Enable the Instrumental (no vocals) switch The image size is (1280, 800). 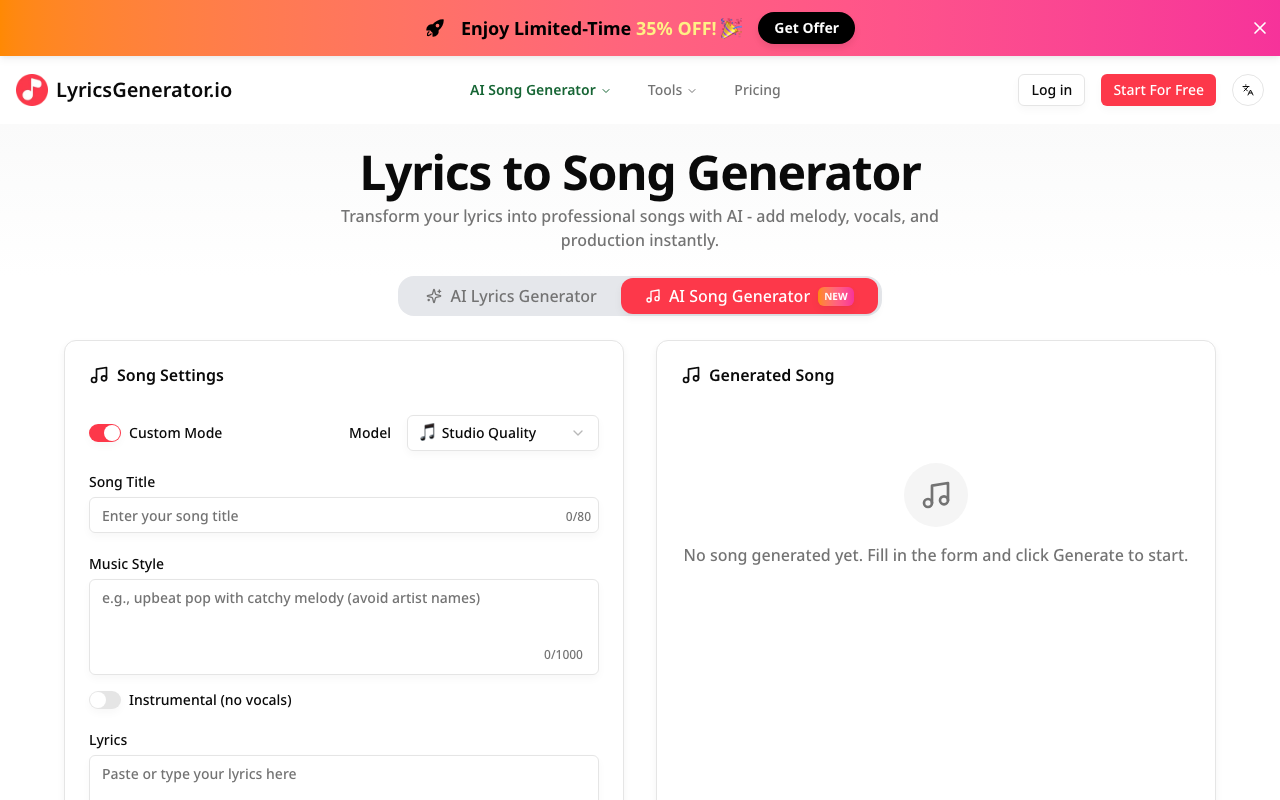105,700
